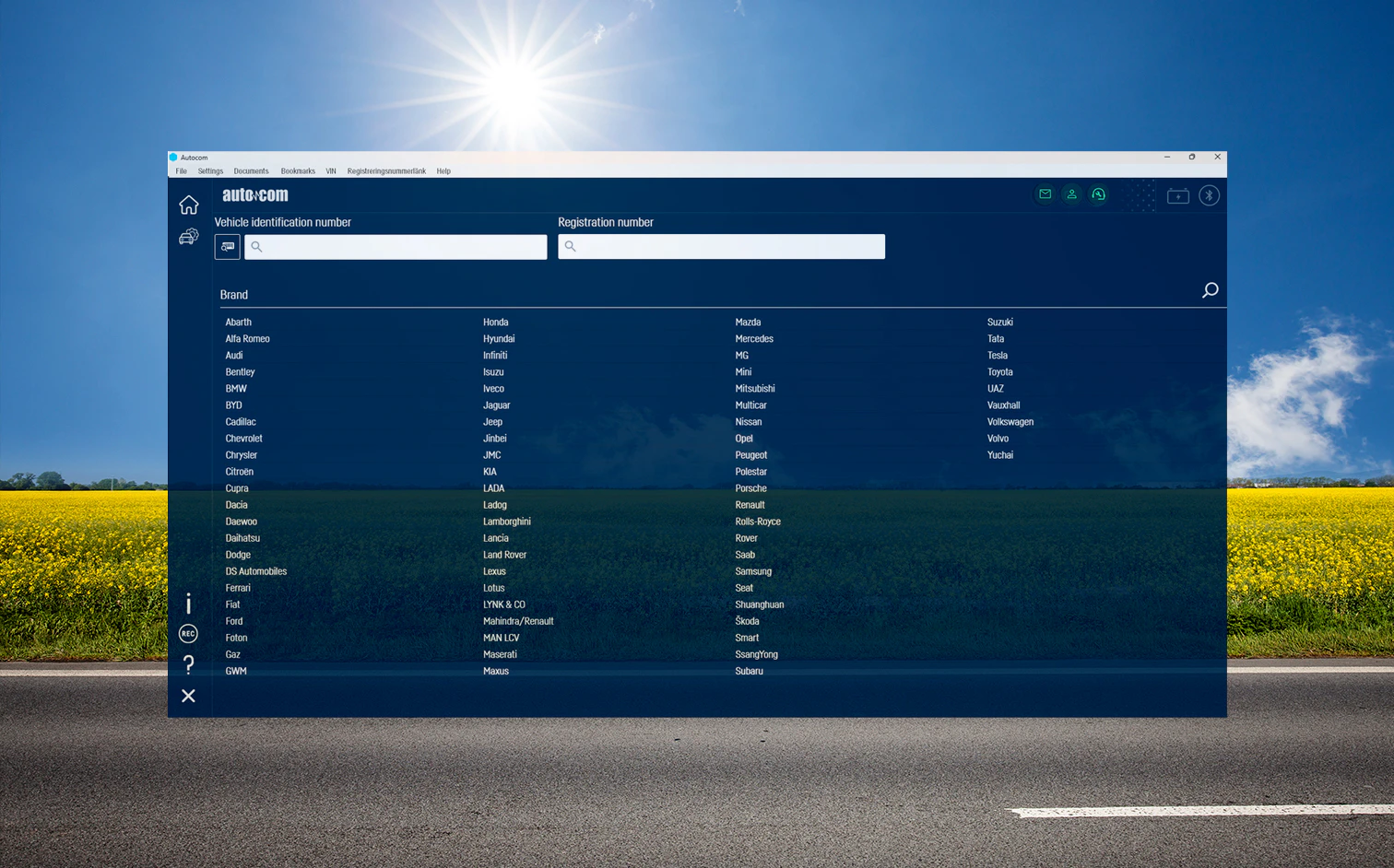The height and width of the screenshot is (868, 1394).
Task: Select the Subaru brand
Action: click(750, 671)
